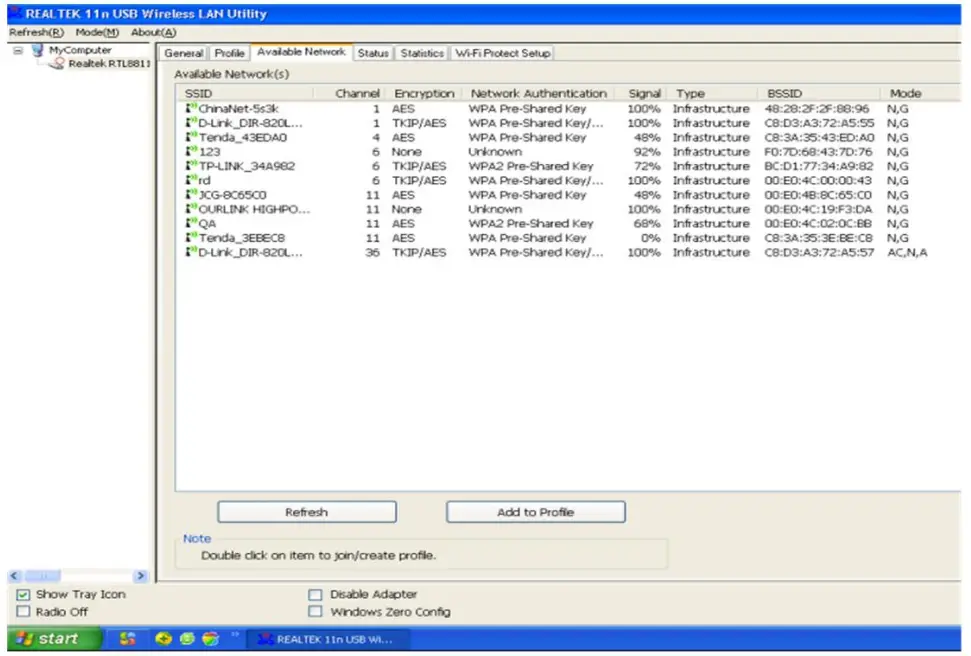Click the network icon beside QA
971x656 pixels.
[191, 222]
